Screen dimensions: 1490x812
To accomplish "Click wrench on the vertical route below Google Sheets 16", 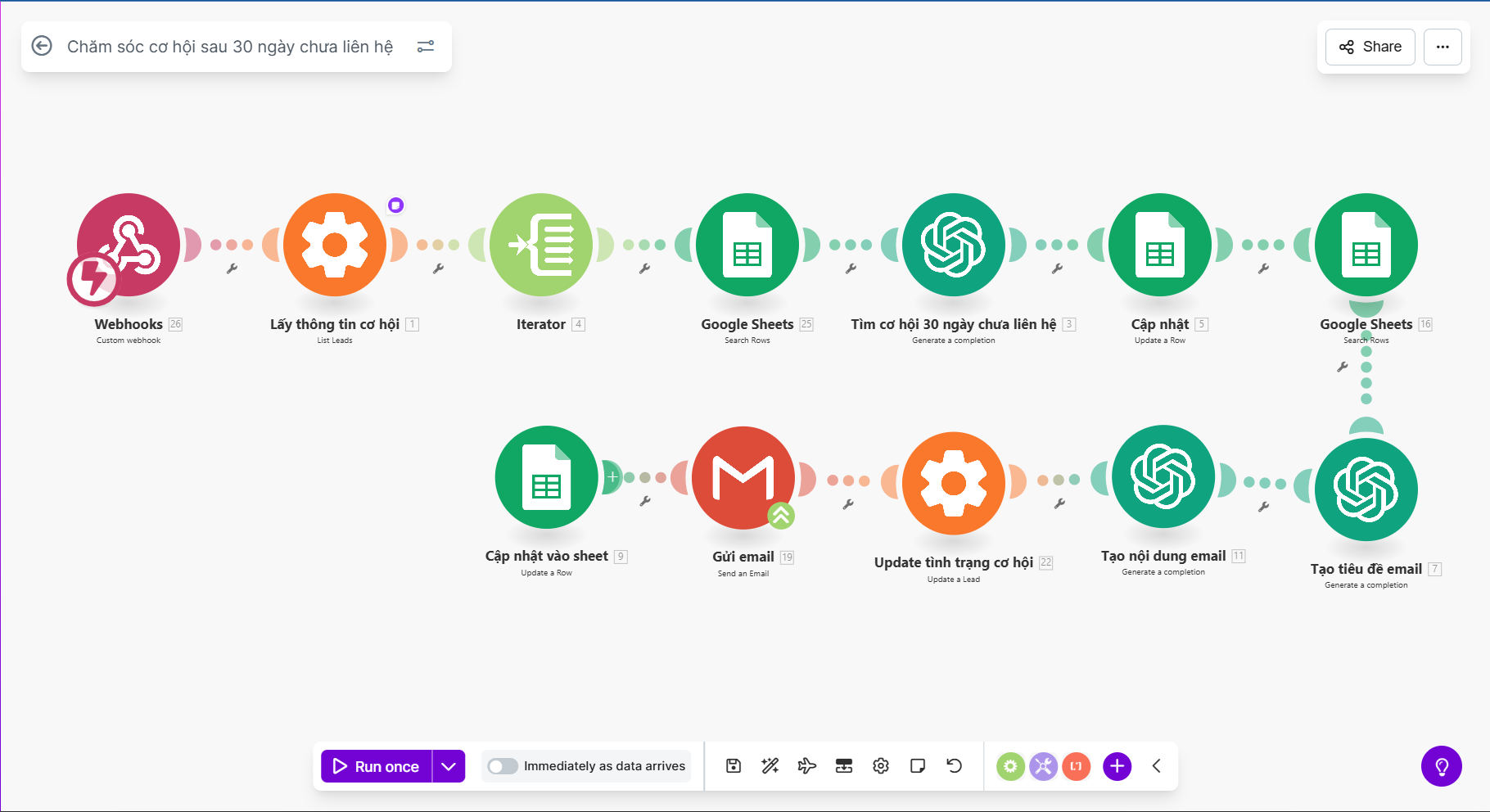I will [x=1342, y=368].
